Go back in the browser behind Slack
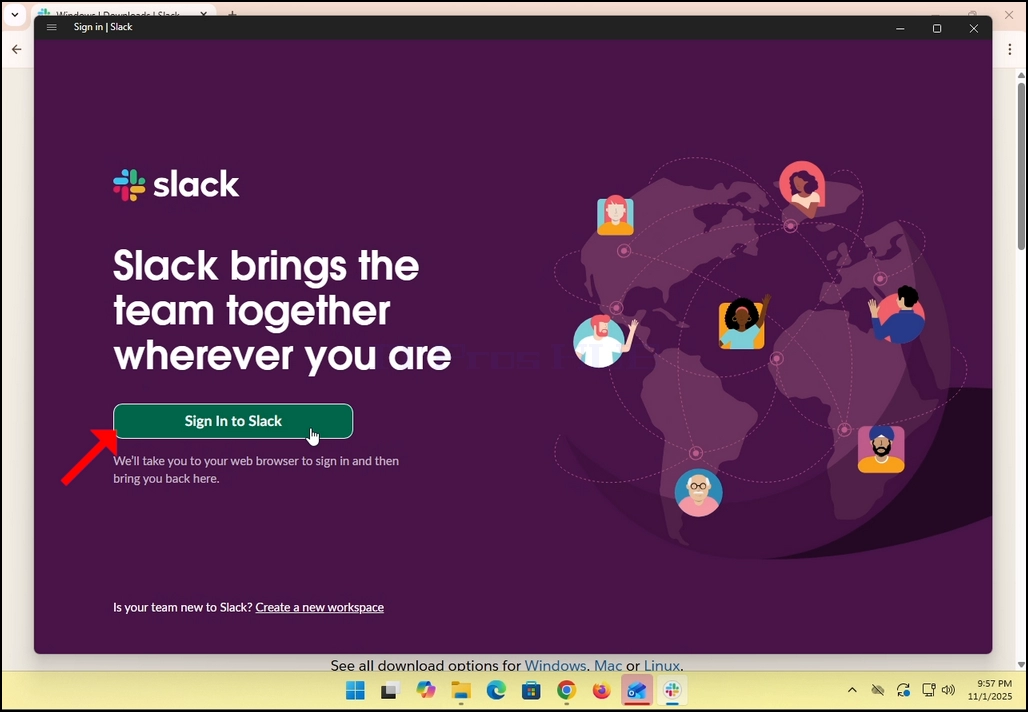The image size is (1028, 712). (16, 49)
